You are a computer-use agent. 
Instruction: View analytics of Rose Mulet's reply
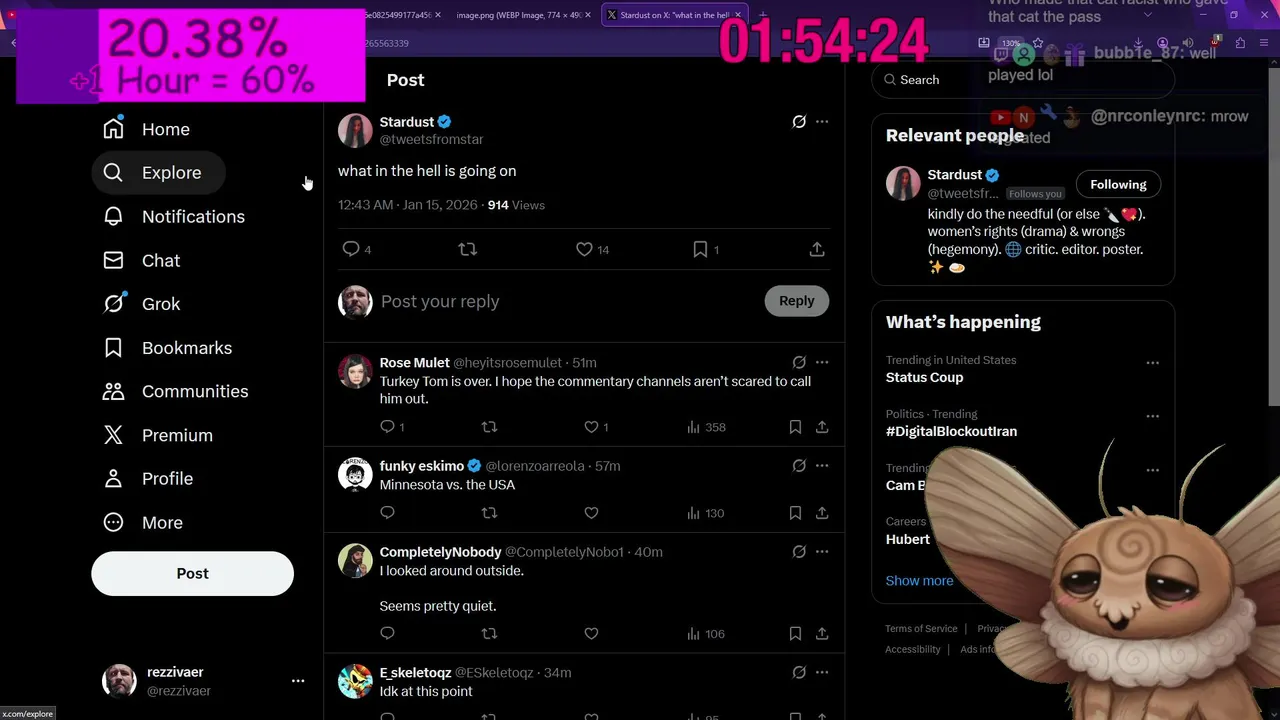pyautogui.click(x=706, y=427)
